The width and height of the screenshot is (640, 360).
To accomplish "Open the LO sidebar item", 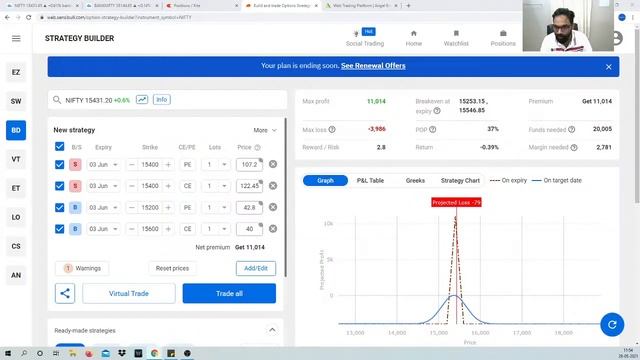I will [16, 217].
